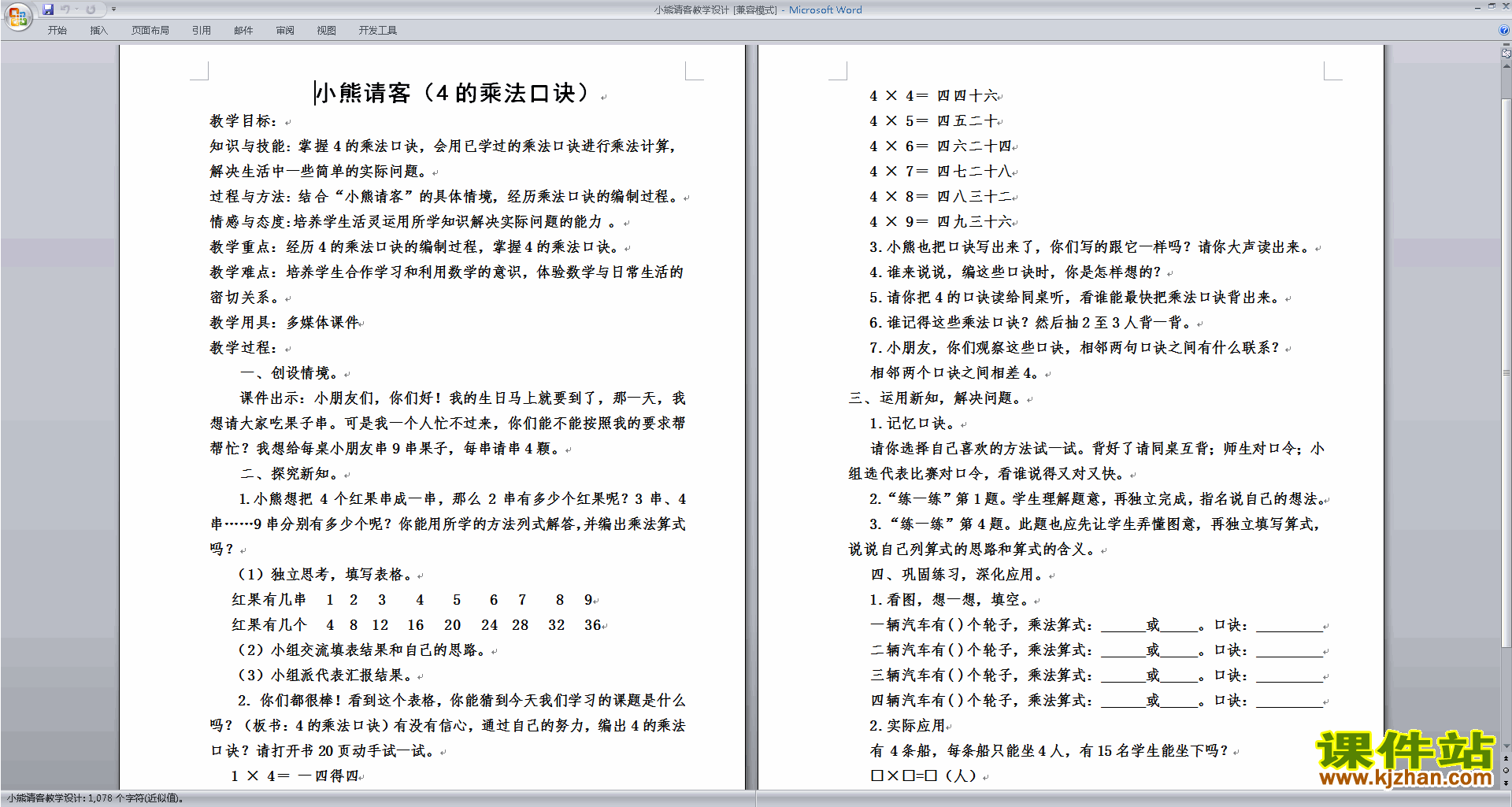Screen dimensions: 1512x807
Task: Click the line 教学目标：
Action: coord(243,120)
